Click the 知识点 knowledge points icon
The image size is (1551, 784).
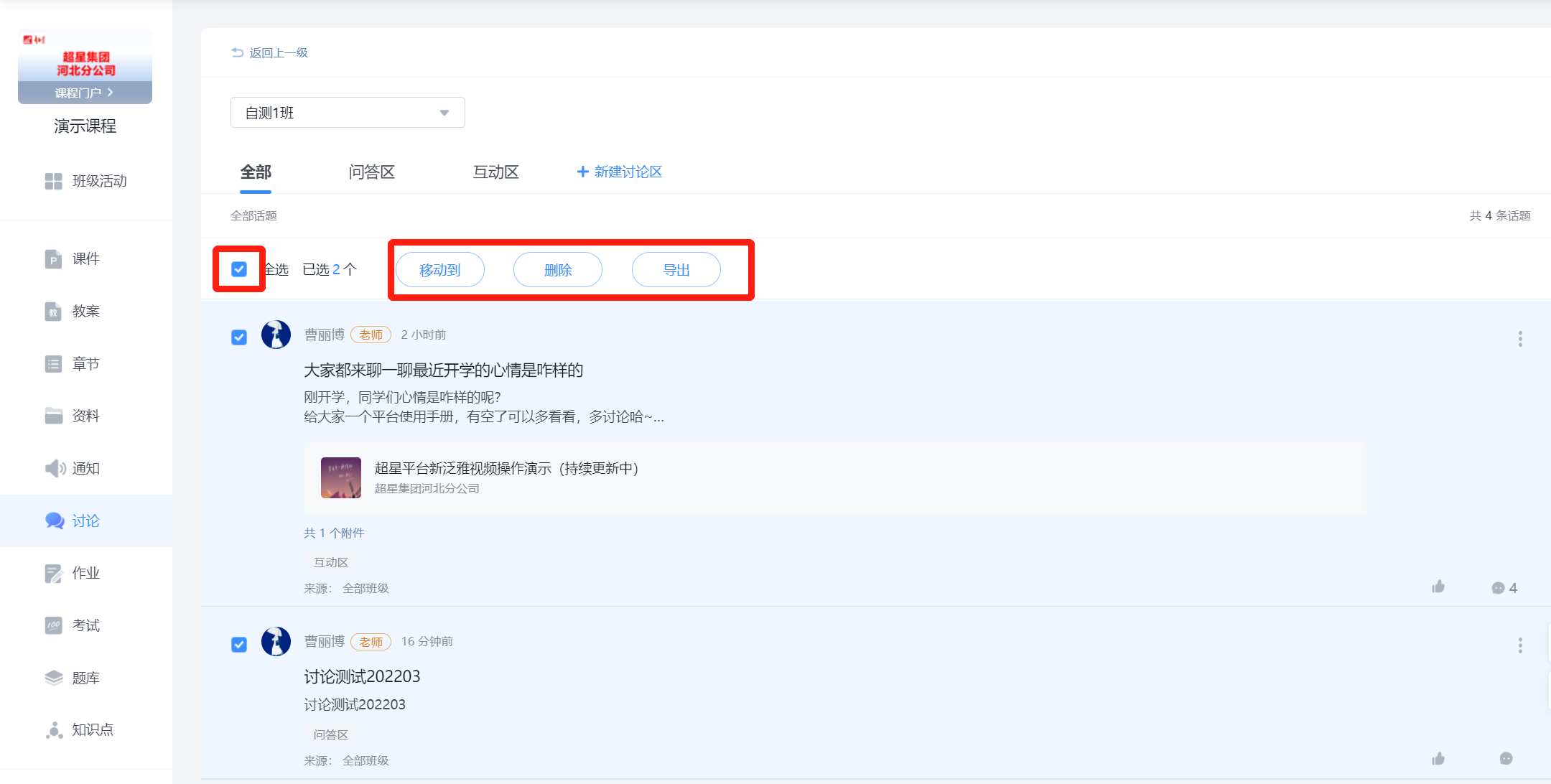[54, 730]
